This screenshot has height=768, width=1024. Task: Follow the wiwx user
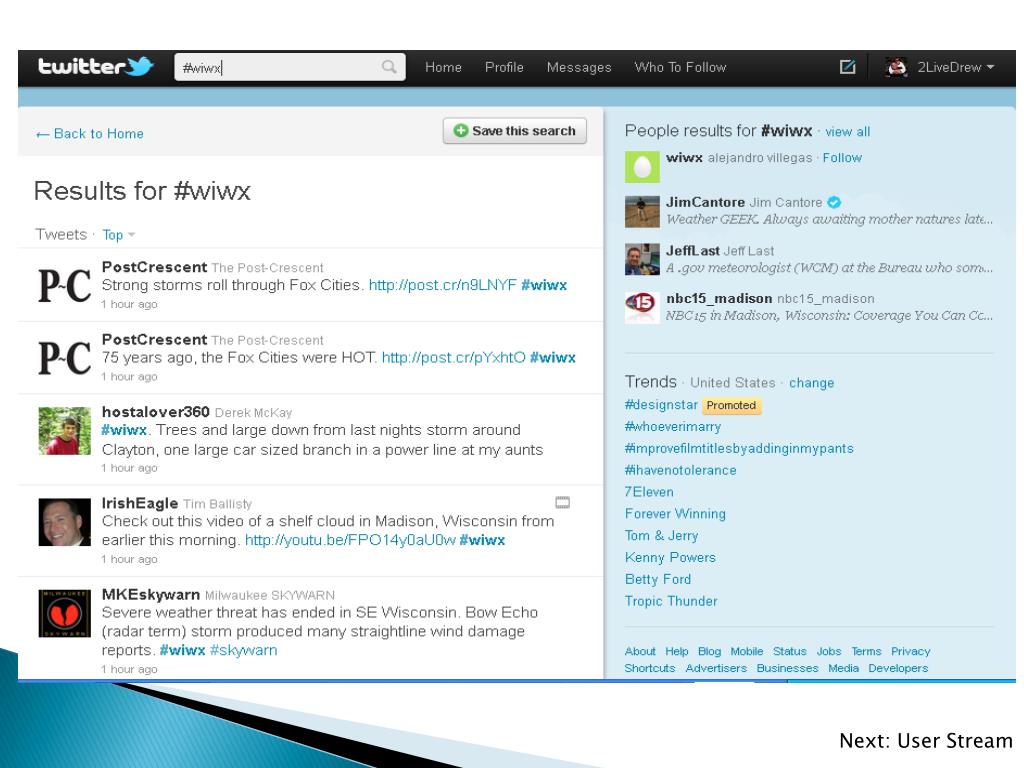point(842,157)
